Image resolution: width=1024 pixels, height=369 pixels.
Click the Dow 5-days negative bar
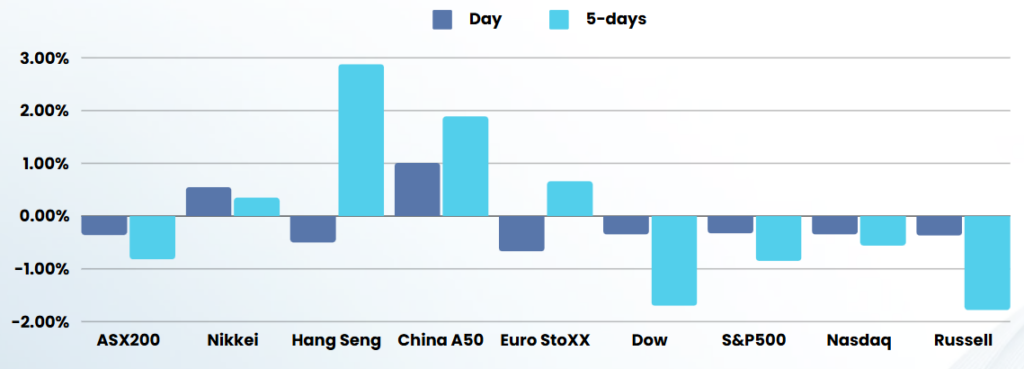674,261
